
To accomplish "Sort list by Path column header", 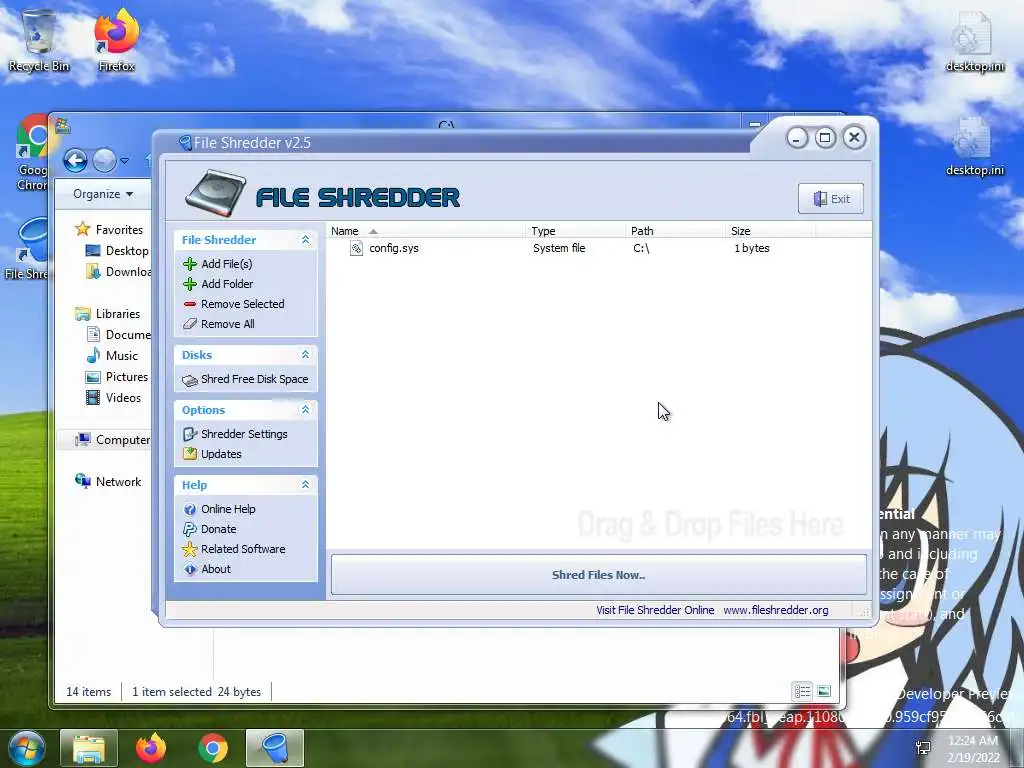I will point(675,231).
